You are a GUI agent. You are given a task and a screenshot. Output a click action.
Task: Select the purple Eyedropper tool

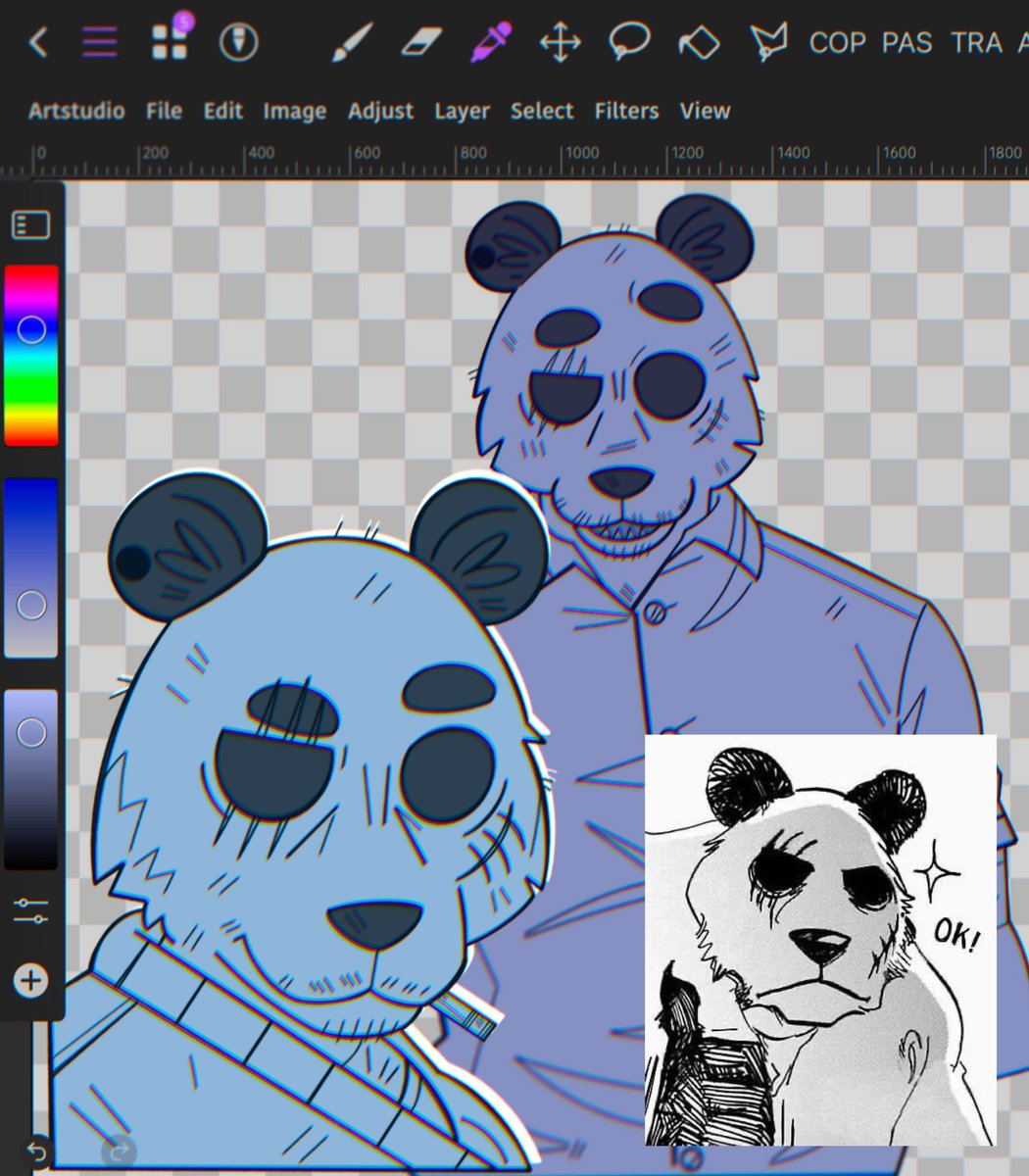click(490, 41)
